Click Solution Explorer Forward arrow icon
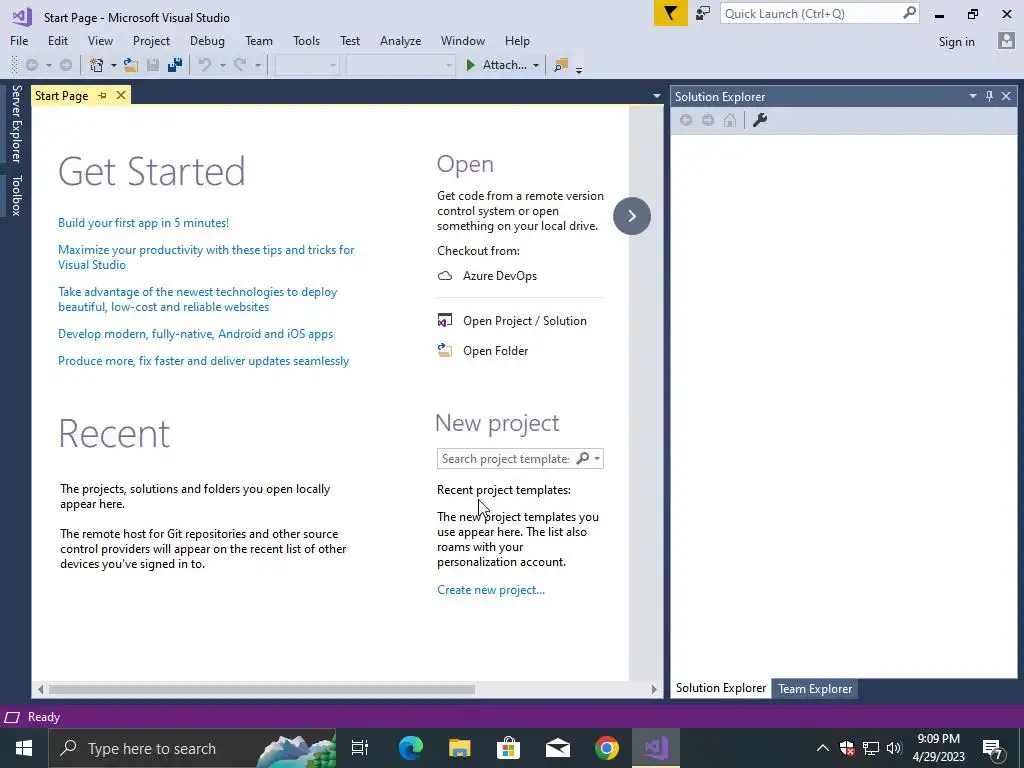1024x768 pixels. tap(708, 120)
